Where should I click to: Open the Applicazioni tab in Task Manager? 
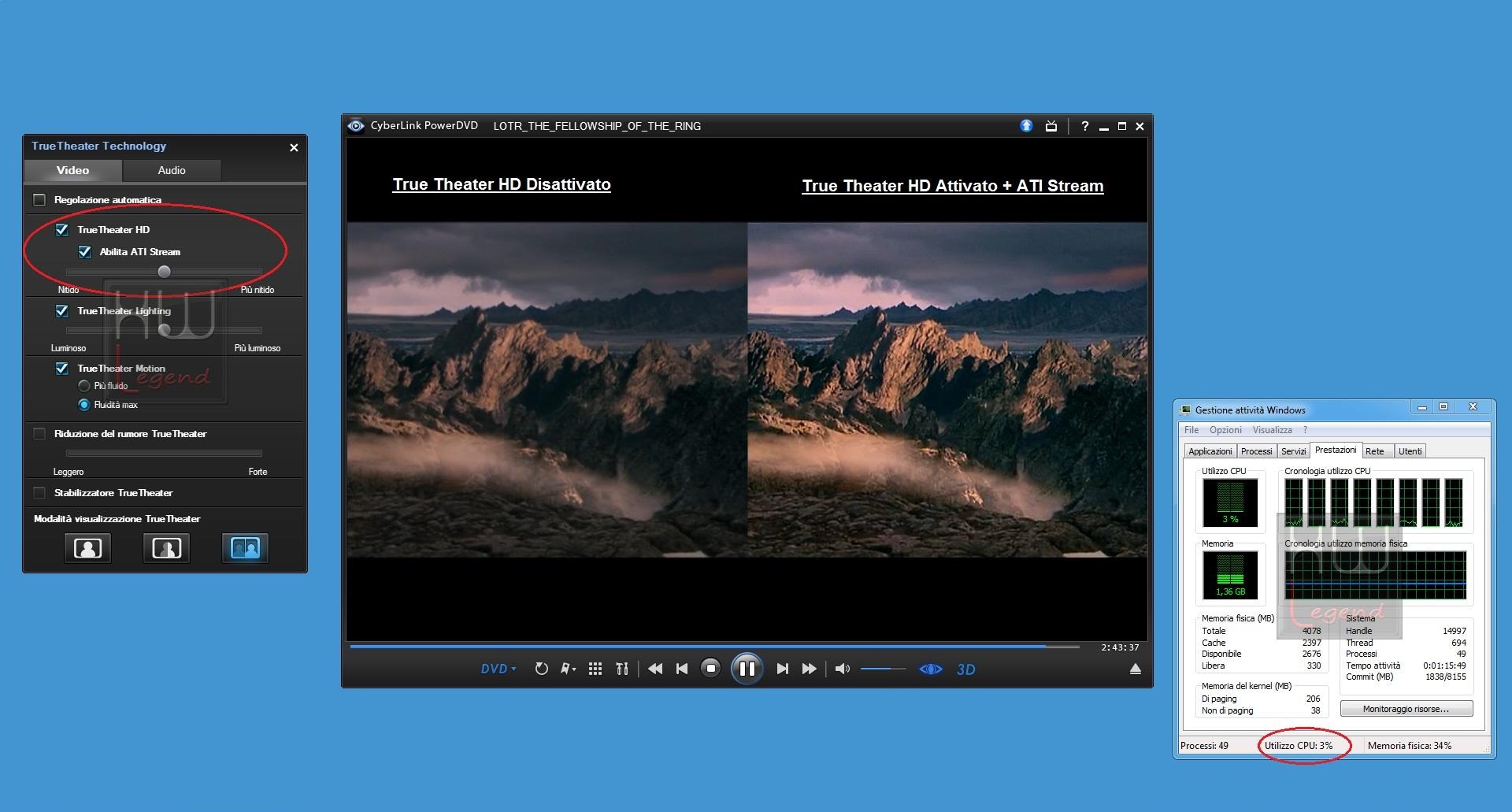coord(1210,451)
